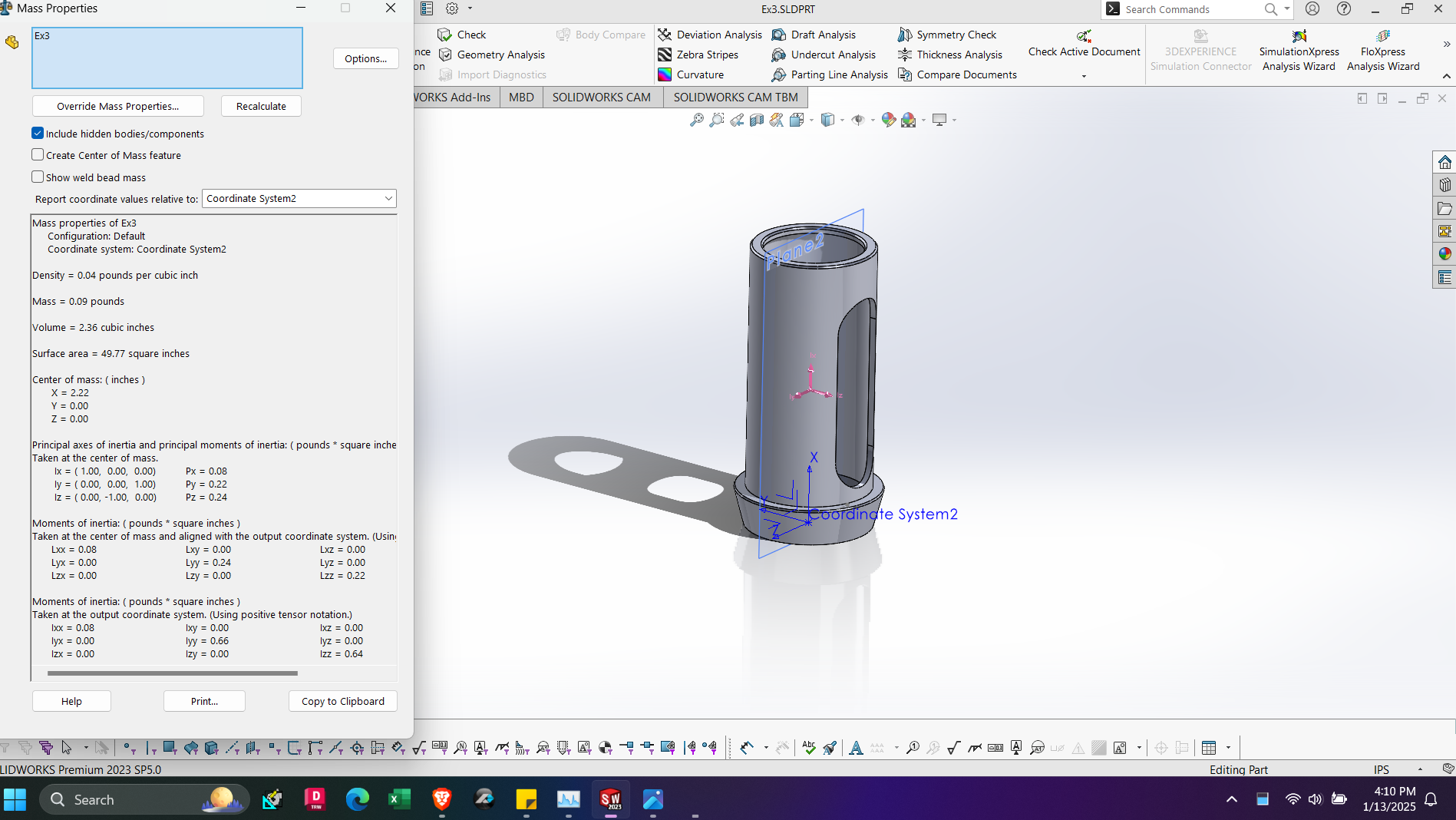The height and width of the screenshot is (820, 1456).
Task: Open Excel from the taskbar
Action: [399, 799]
